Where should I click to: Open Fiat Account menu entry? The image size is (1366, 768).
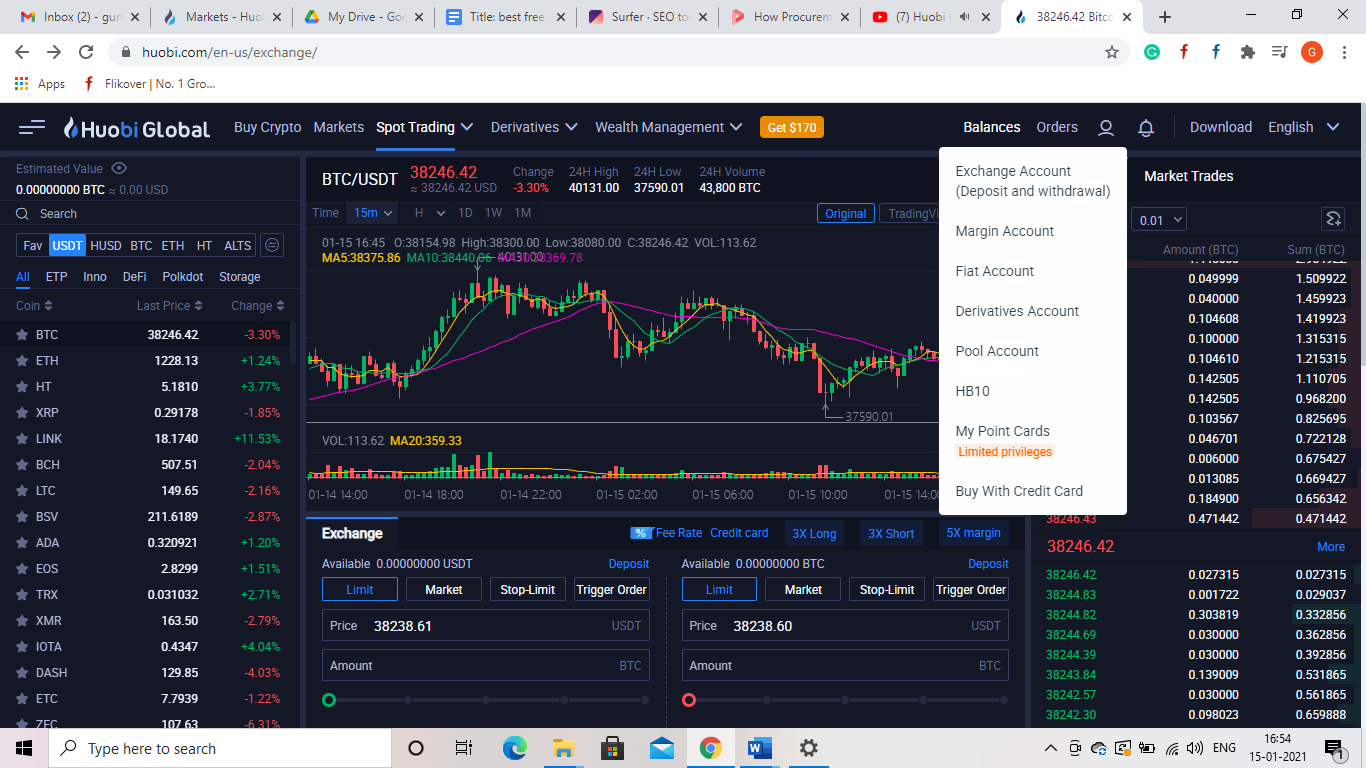995,271
